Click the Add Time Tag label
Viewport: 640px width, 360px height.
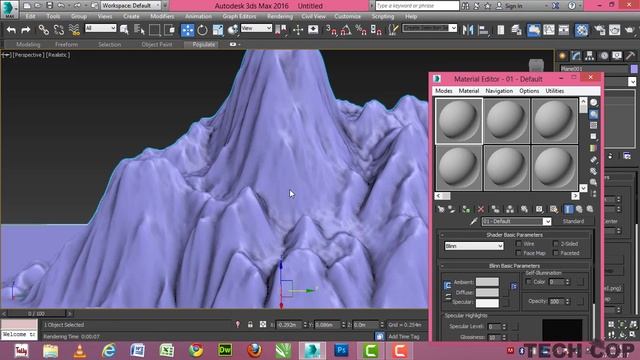tap(404, 336)
